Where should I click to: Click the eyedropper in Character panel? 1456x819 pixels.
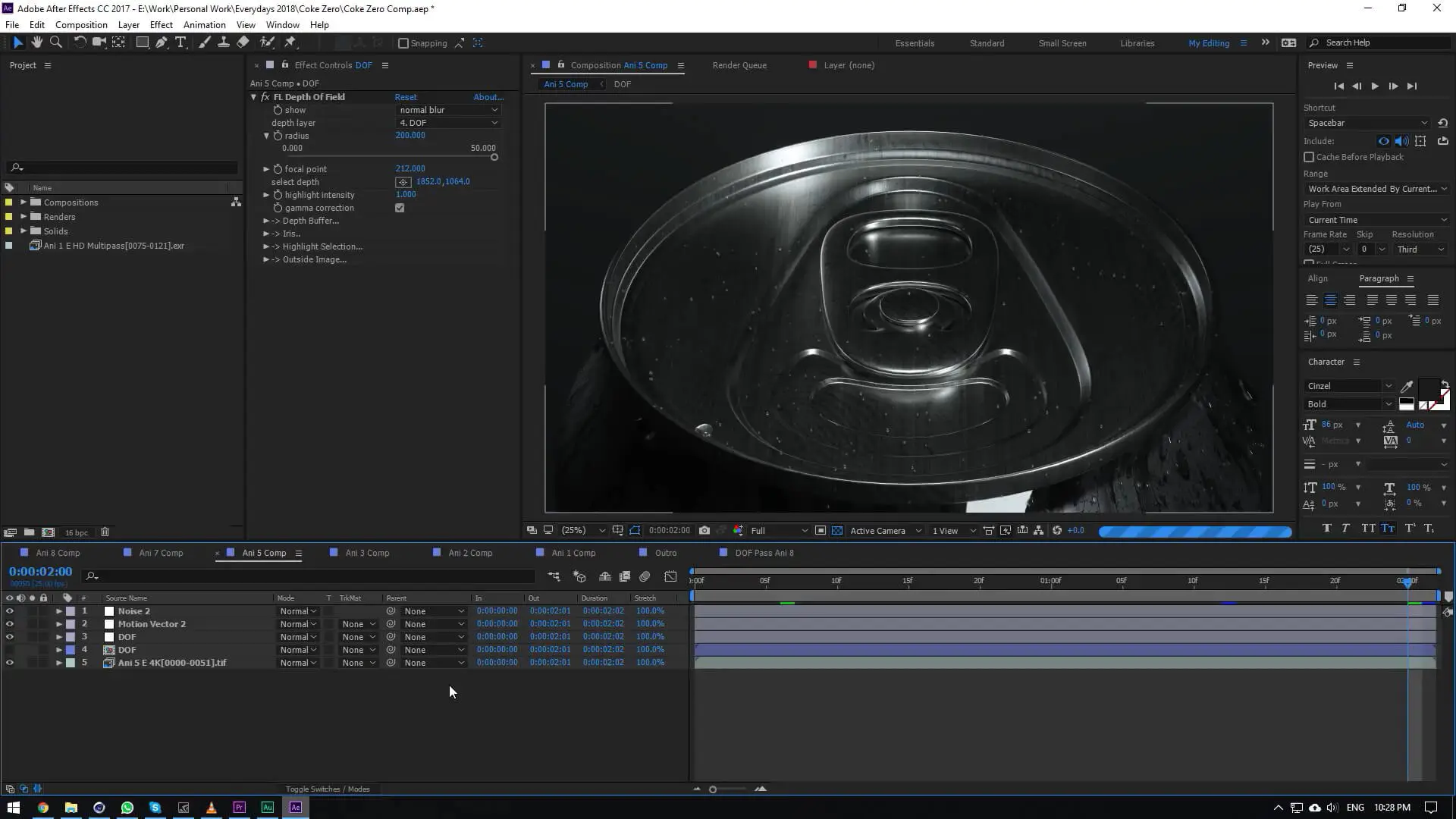click(1407, 387)
